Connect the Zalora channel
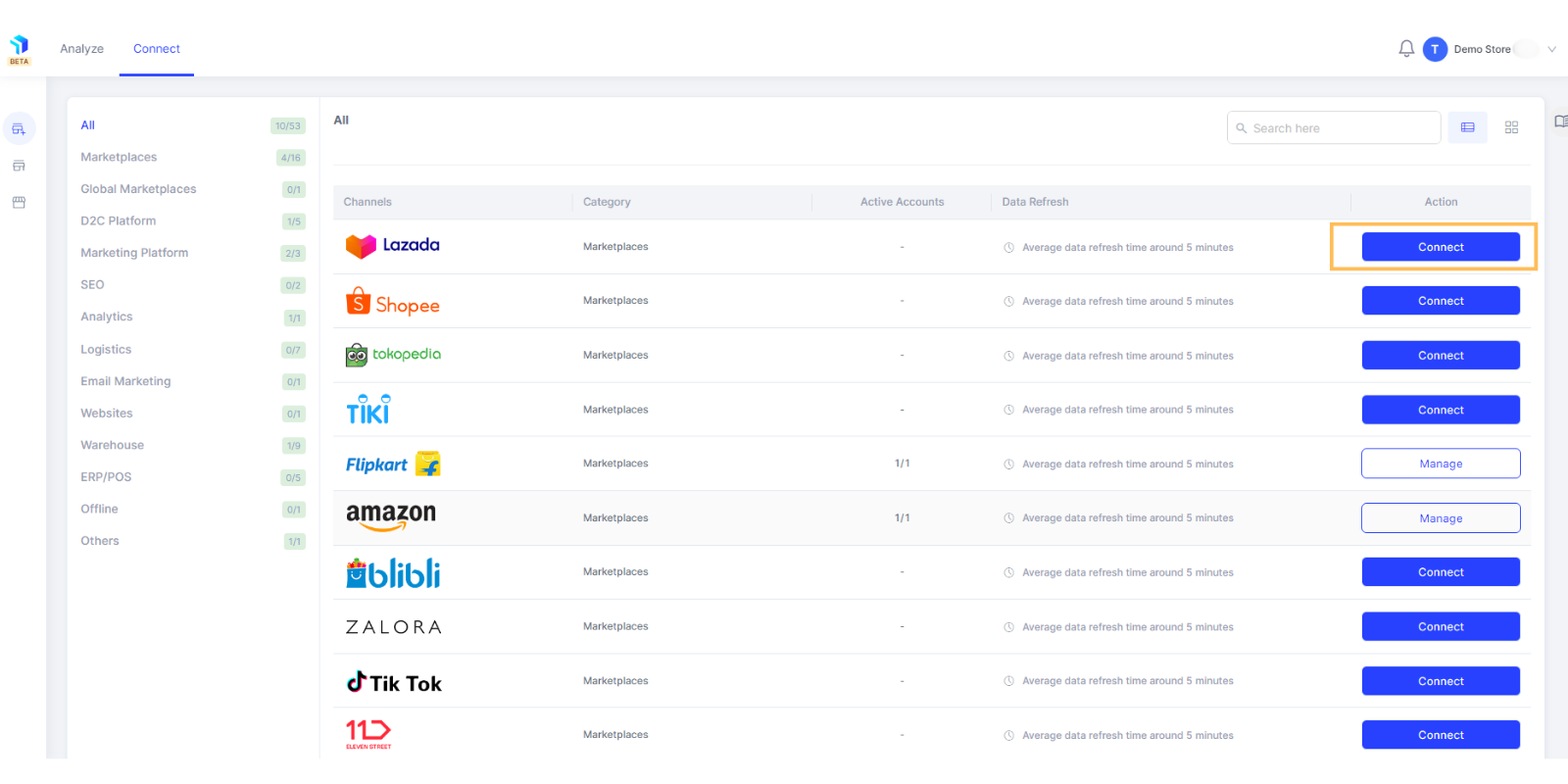Screen dimensions: 1568x784 (x=1441, y=627)
